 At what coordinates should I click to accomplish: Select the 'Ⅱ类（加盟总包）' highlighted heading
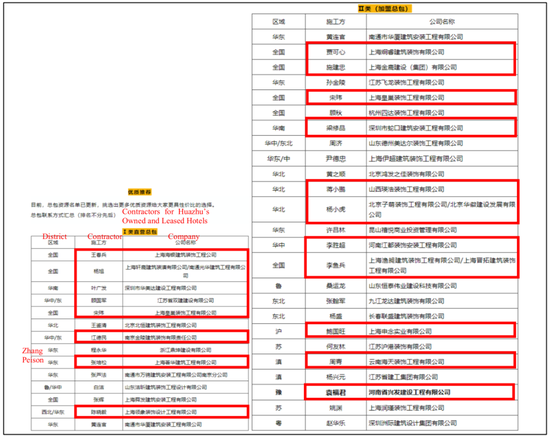(384, 9)
